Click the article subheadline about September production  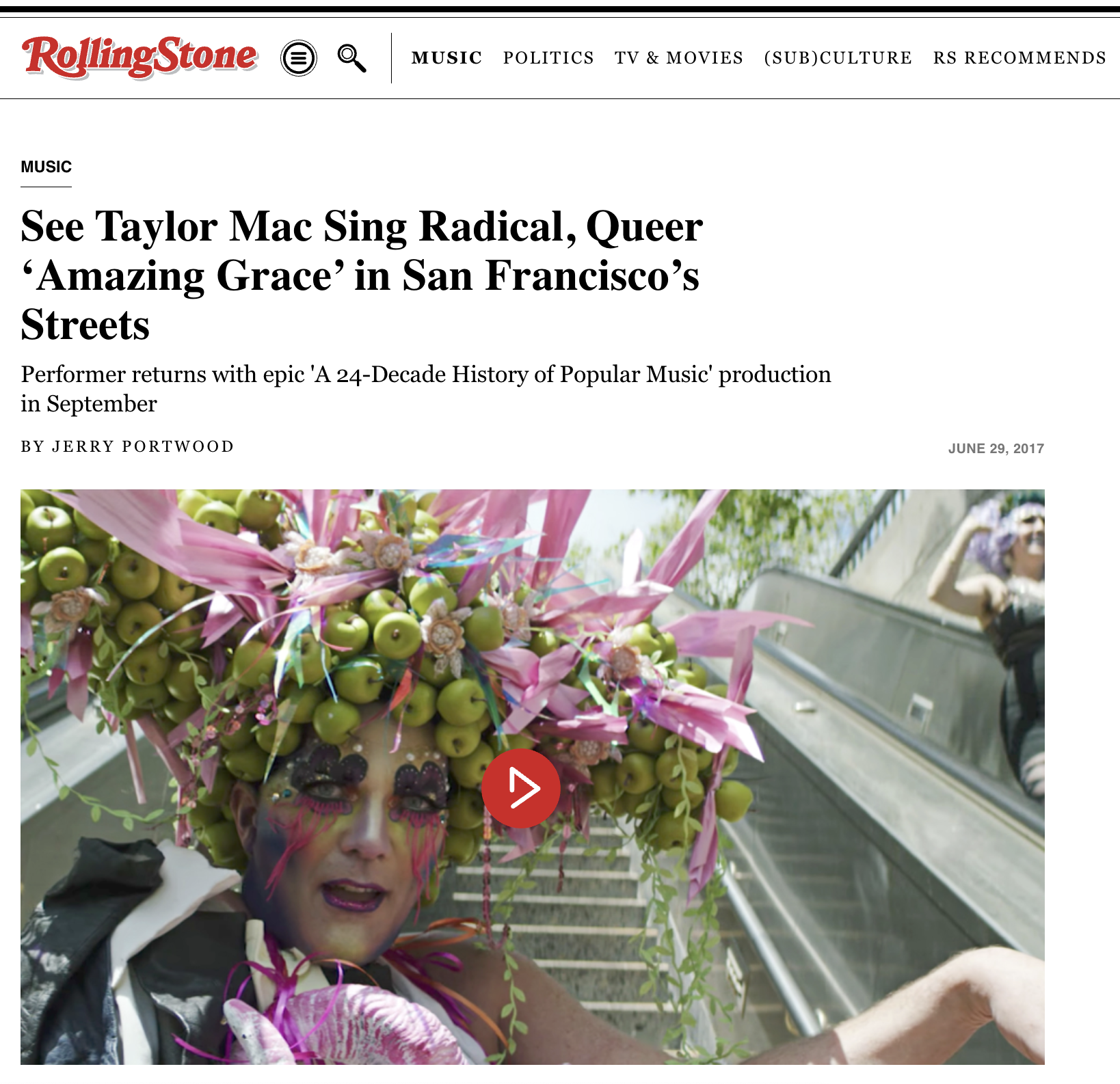(425, 389)
